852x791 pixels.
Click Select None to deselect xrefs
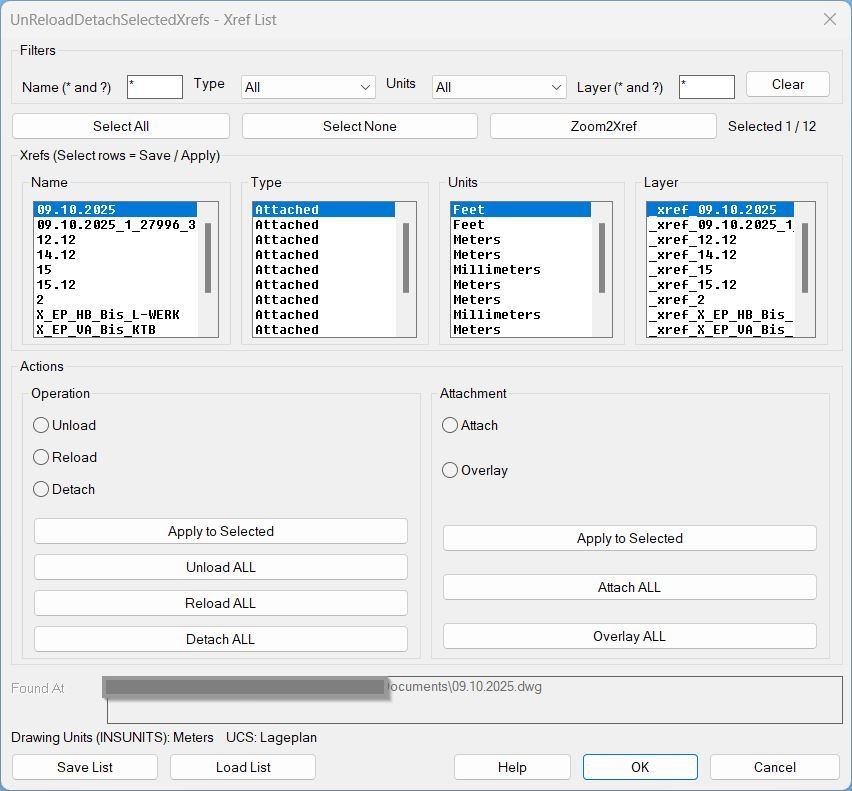359,126
